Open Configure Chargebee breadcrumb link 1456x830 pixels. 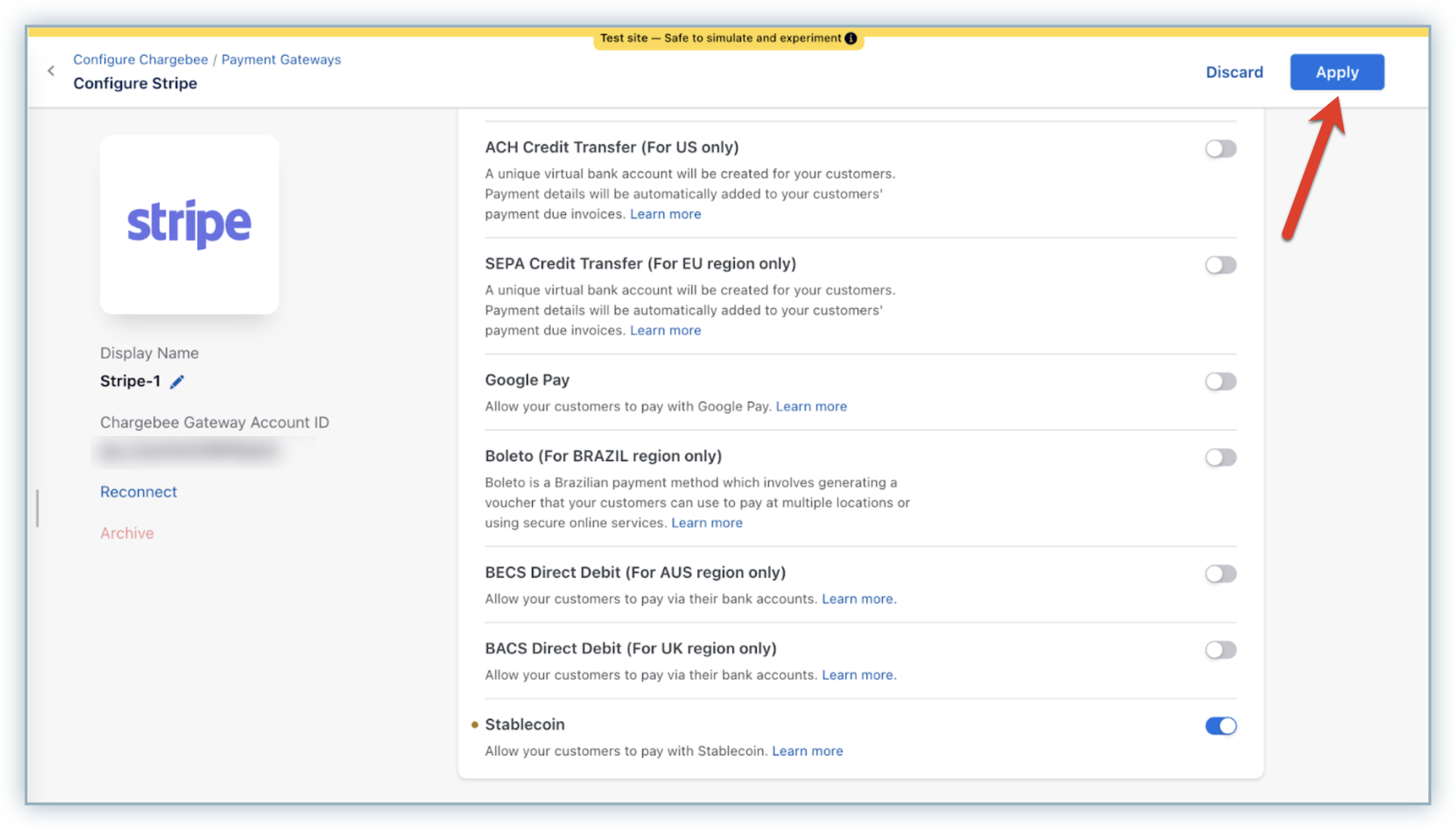pos(140,60)
